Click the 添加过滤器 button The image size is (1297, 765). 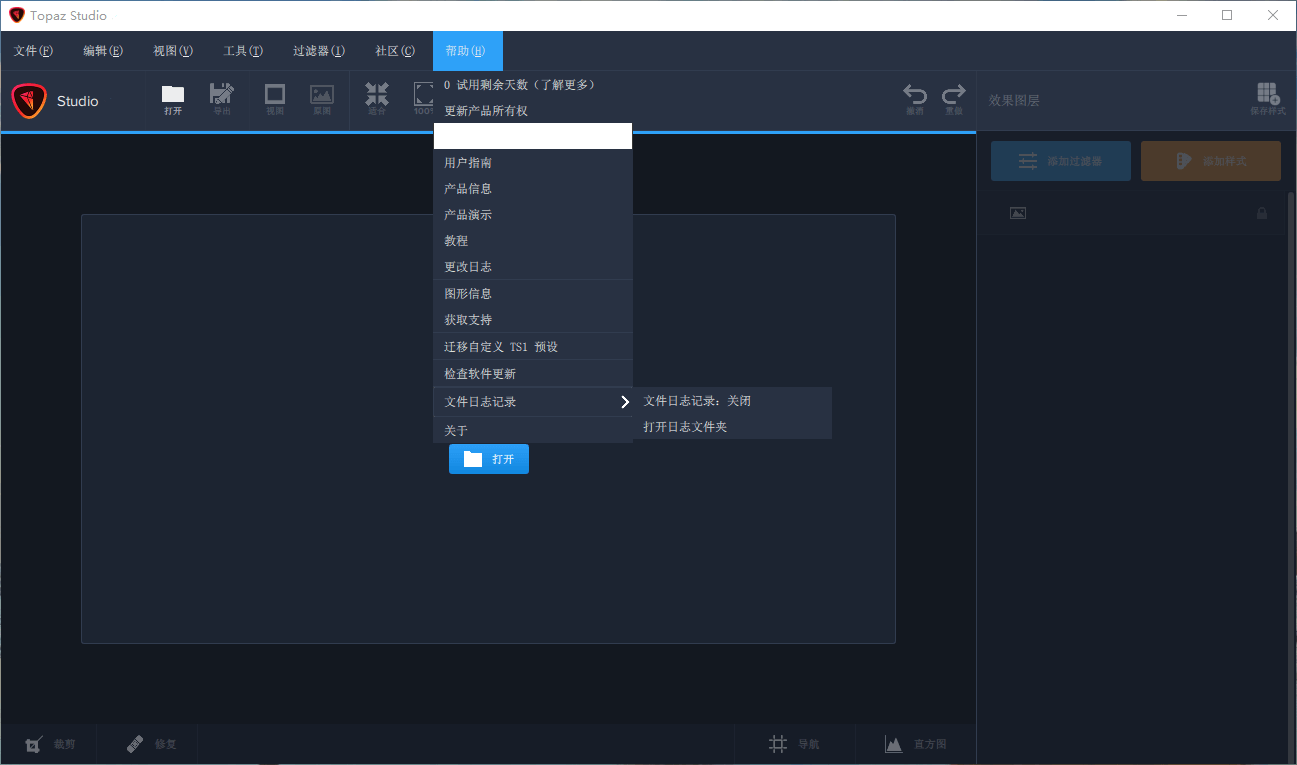[1060, 161]
